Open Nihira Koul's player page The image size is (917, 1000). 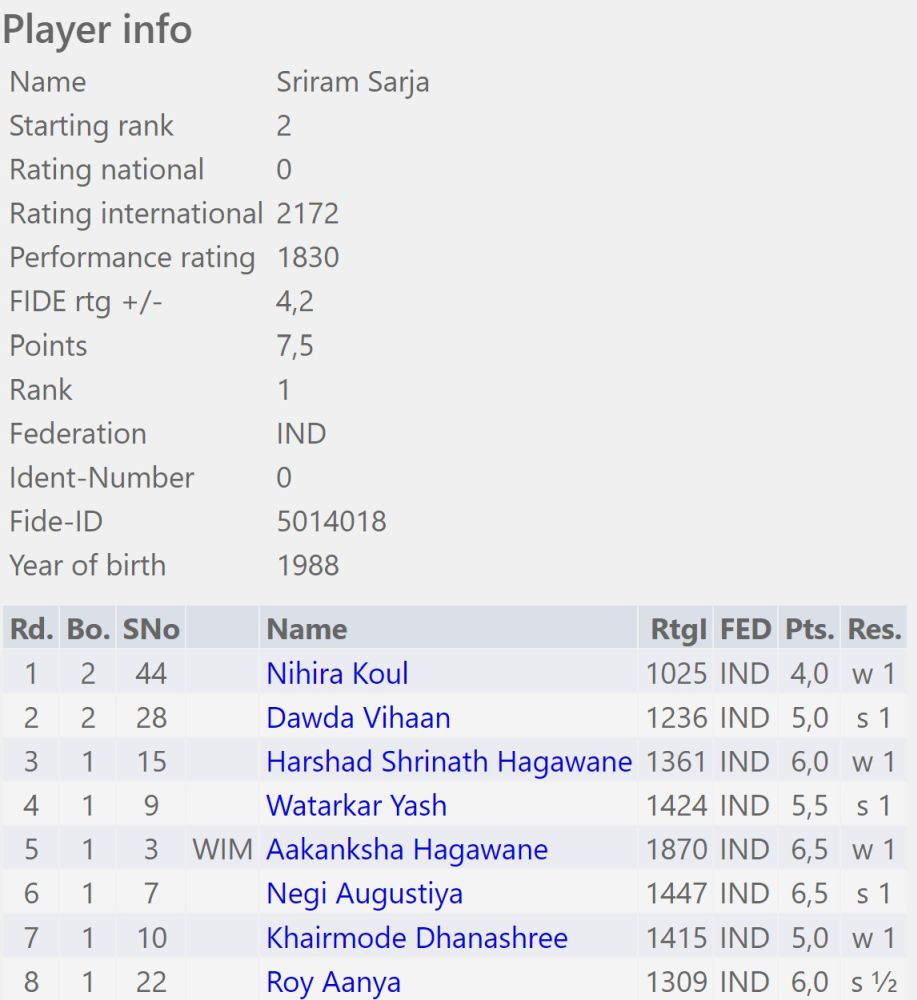pos(337,674)
